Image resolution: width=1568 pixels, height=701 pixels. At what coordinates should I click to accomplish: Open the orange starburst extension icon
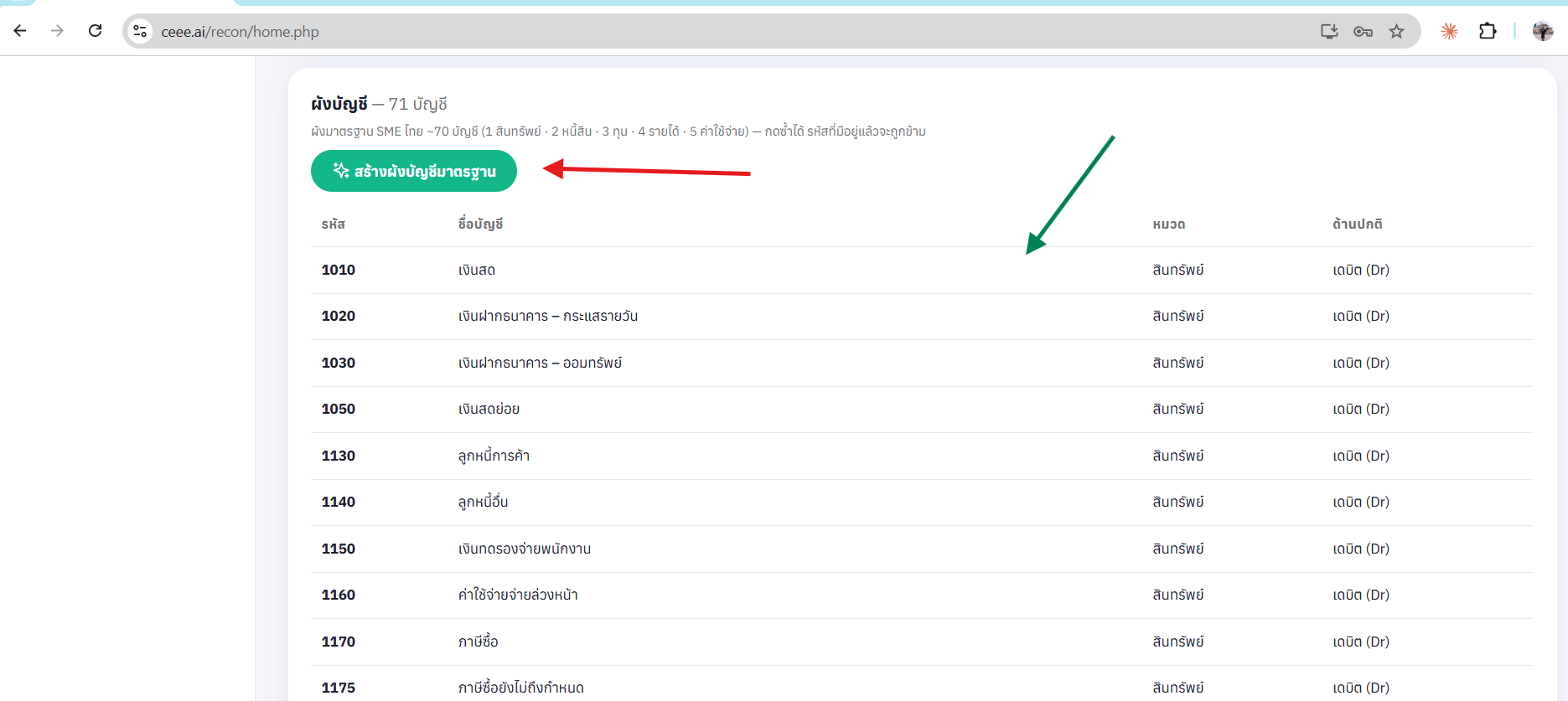(1449, 31)
